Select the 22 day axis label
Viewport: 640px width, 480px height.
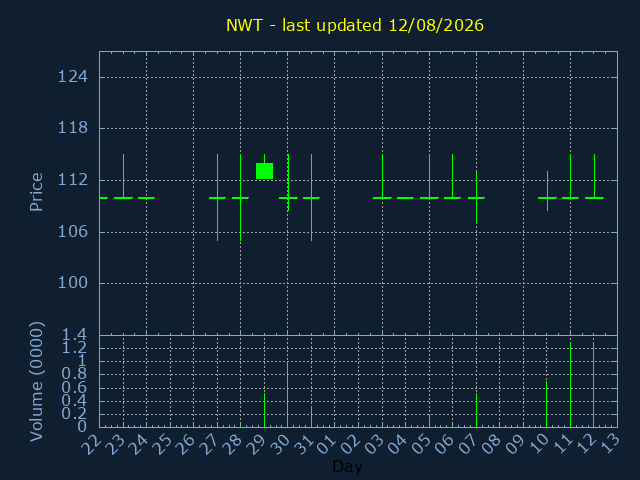tap(92, 444)
